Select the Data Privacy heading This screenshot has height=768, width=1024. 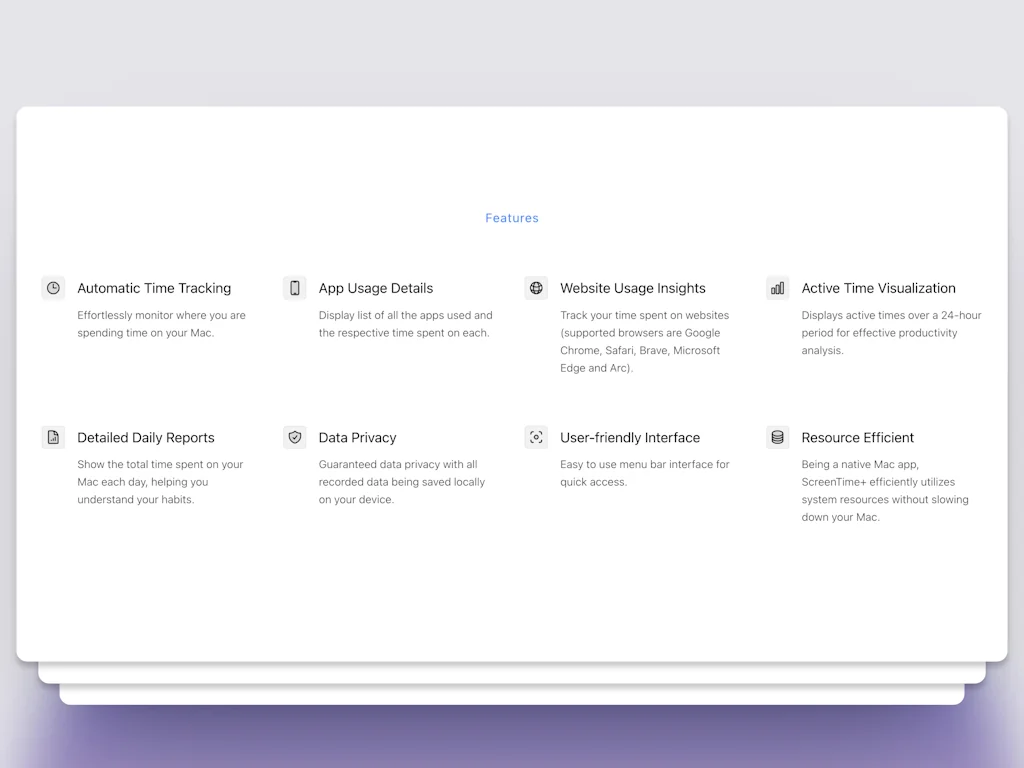(x=357, y=438)
